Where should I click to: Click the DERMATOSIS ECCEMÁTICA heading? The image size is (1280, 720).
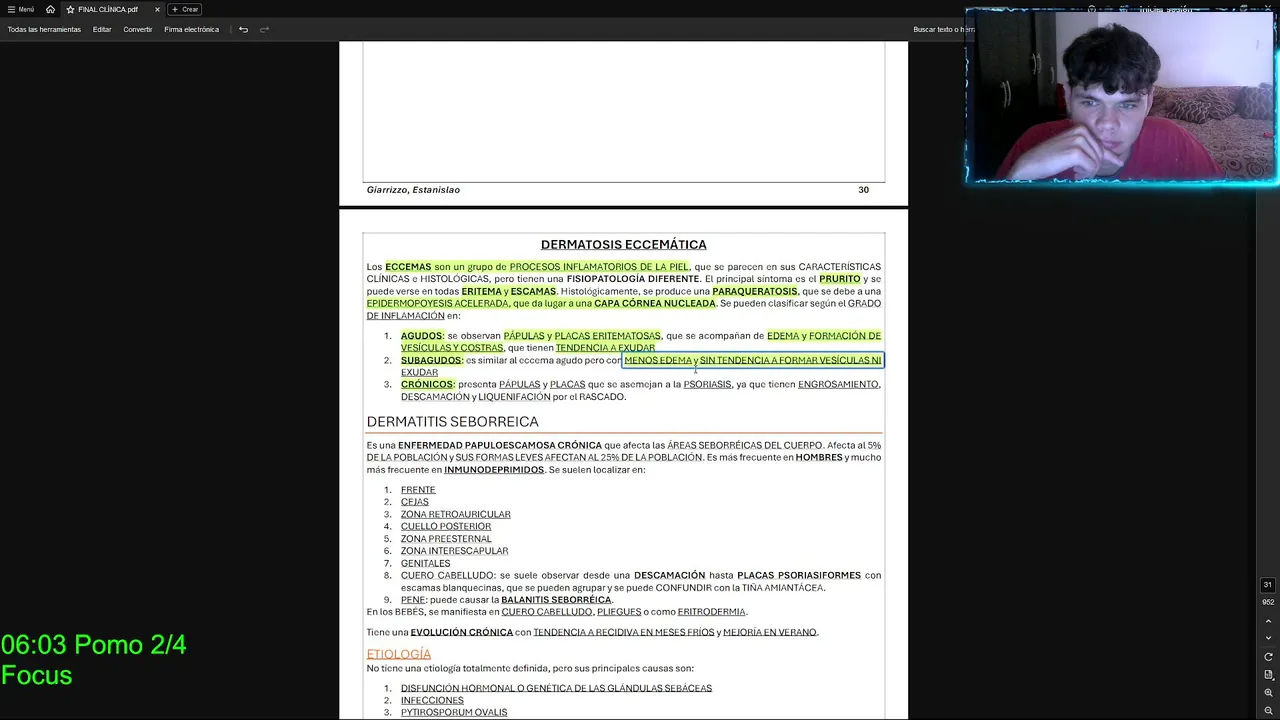click(x=623, y=244)
